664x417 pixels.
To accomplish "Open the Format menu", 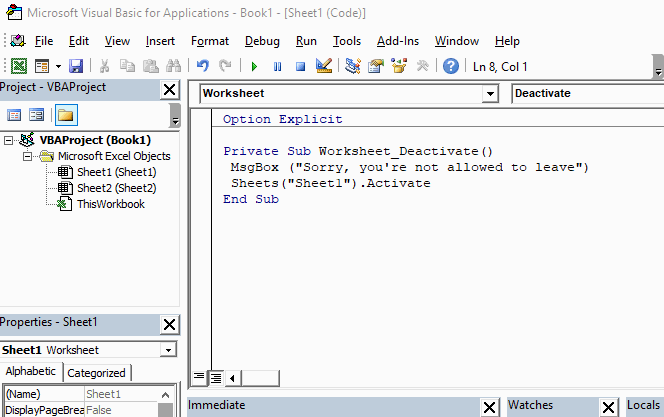I will click(210, 41).
